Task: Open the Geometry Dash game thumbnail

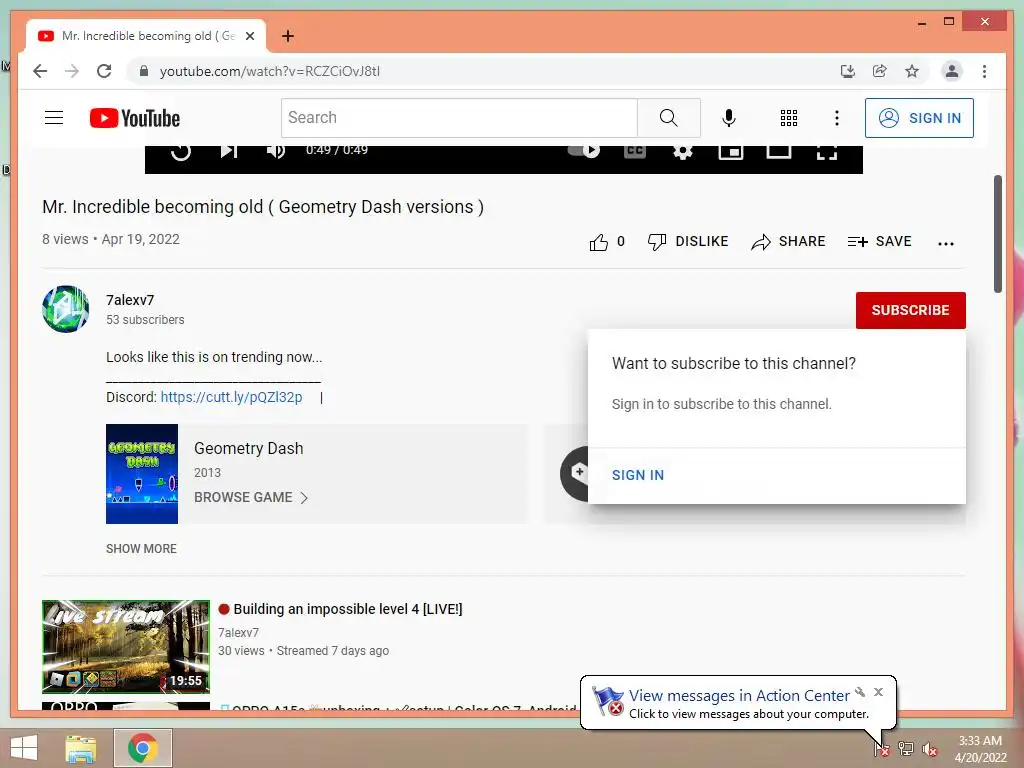Action: click(x=142, y=474)
